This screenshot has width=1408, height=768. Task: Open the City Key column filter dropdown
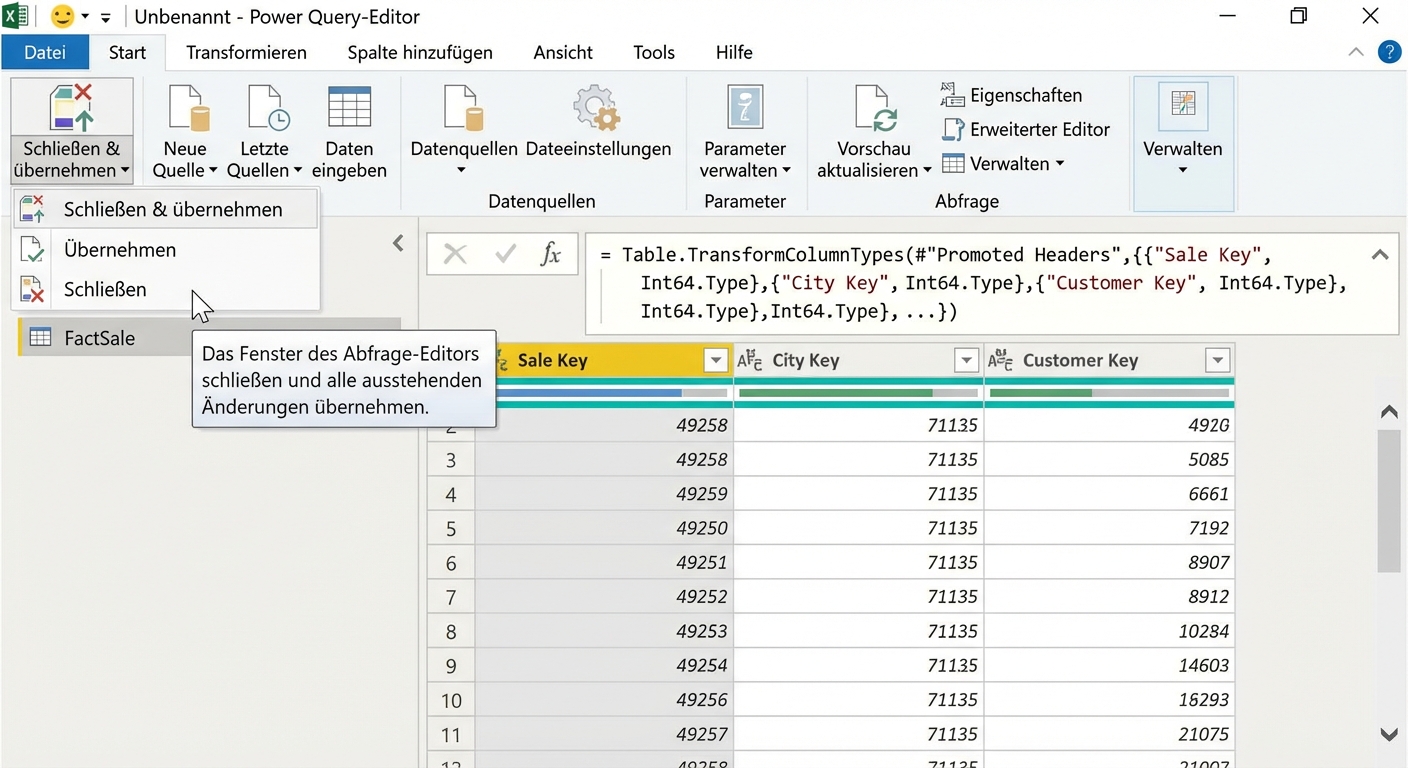(x=965, y=361)
